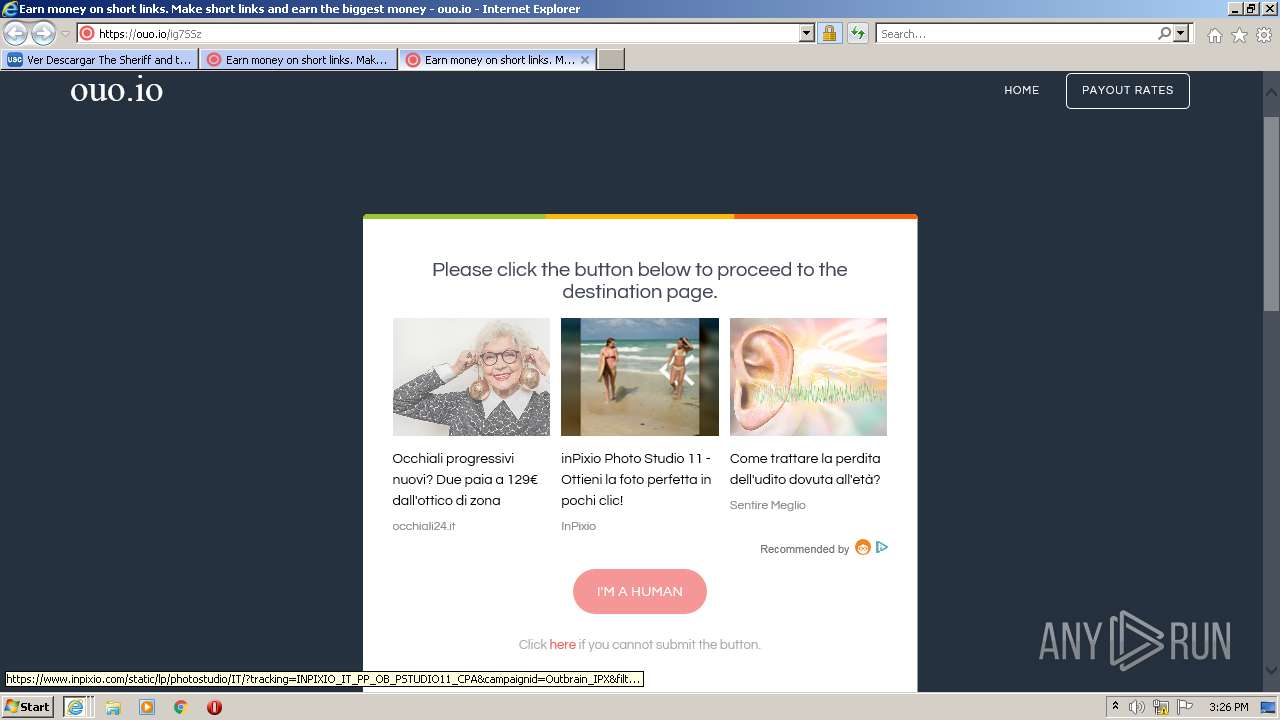Click the network tray icon
The width and height of the screenshot is (1280, 720).
tap(1161, 707)
